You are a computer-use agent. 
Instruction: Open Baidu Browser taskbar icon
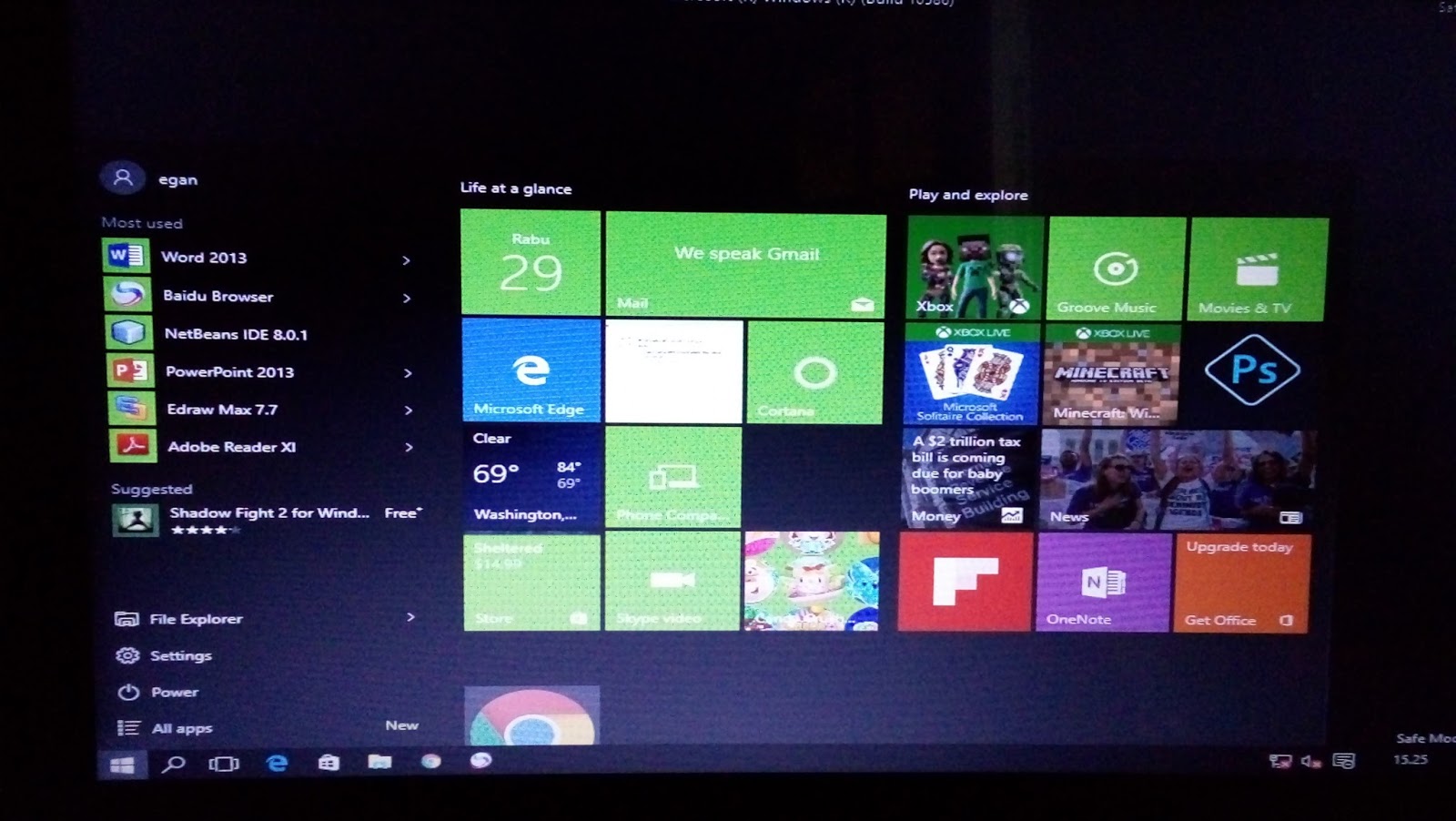(481, 760)
